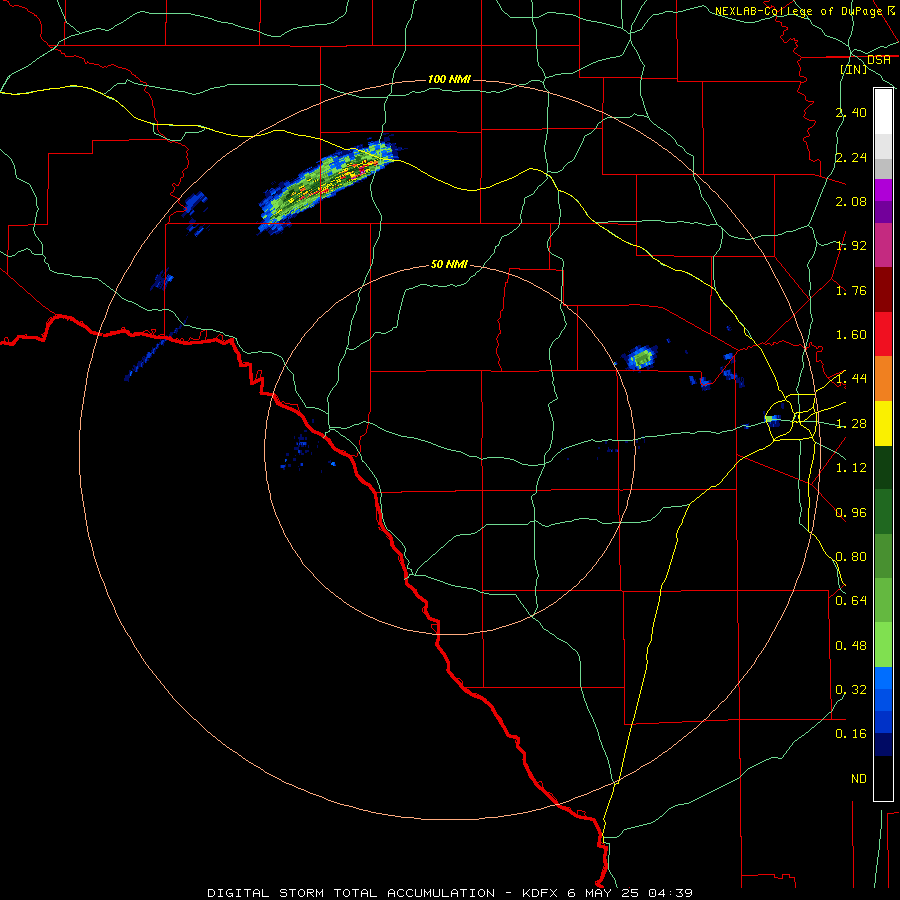This screenshot has height=900, width=900.
Task: Click the light blue swatch above 0.32
Action: point(883,678)
